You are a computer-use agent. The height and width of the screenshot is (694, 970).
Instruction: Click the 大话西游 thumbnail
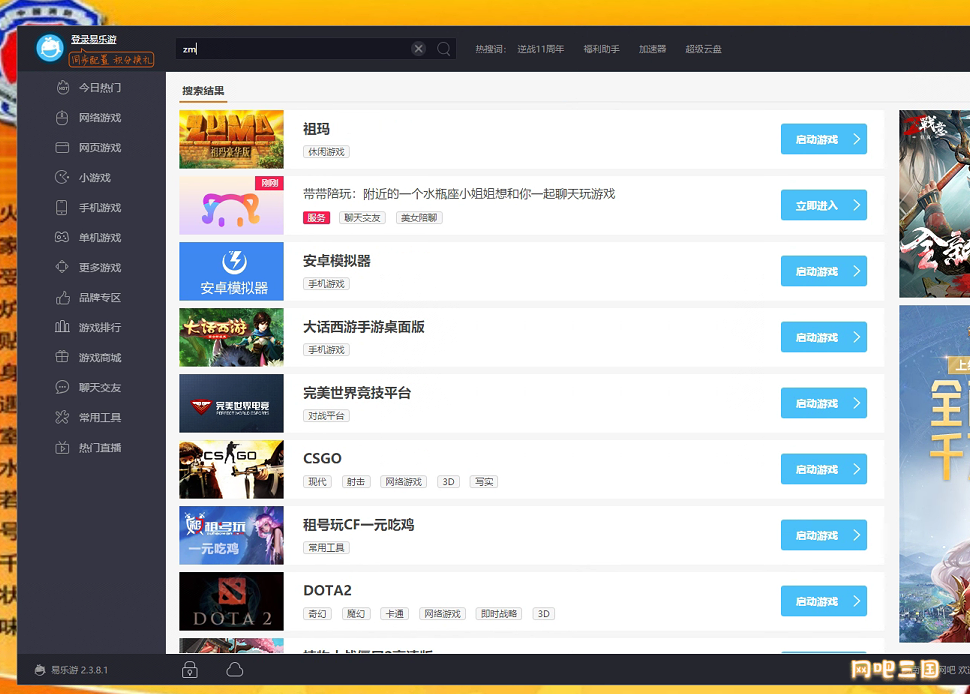tap(231, 337)
